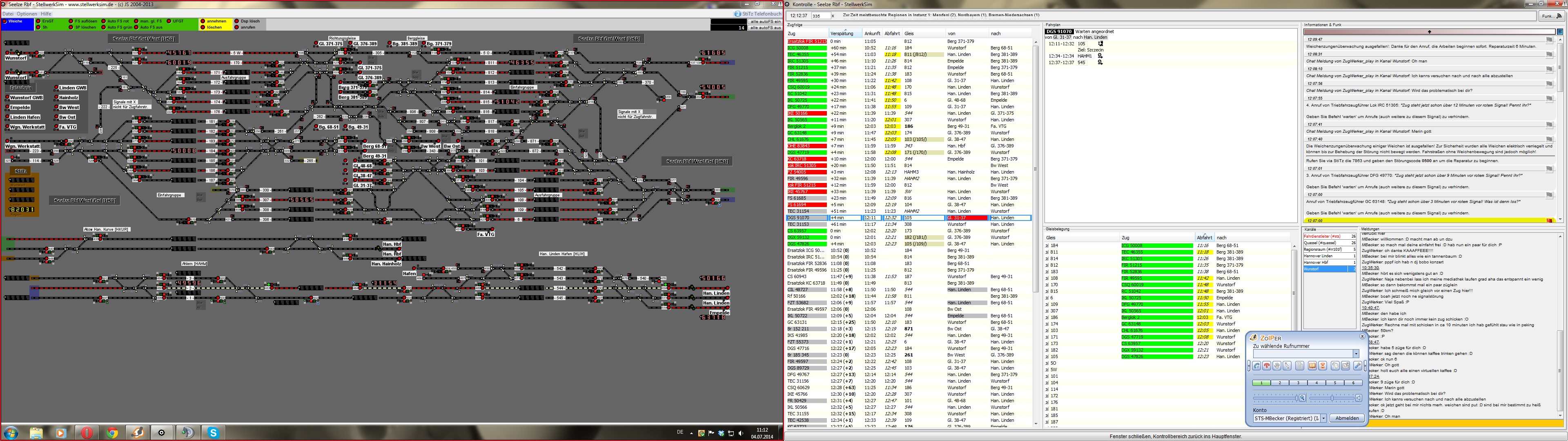The height and width of the screenshot is (441, 1568).
Task: Click the Abmelden button in Zoiper
Action: pyautogui.click(x=1347, y=419)
